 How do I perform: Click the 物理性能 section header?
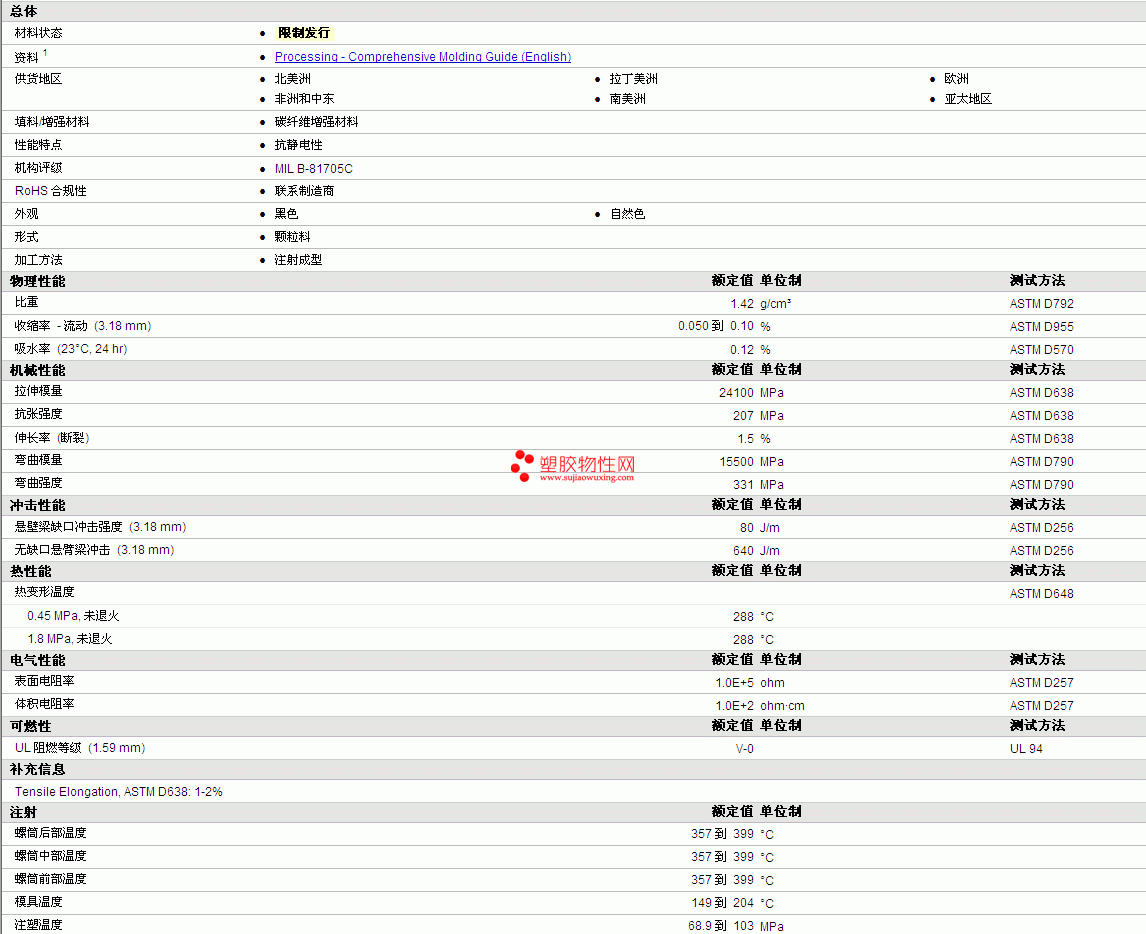coord(37,281)
